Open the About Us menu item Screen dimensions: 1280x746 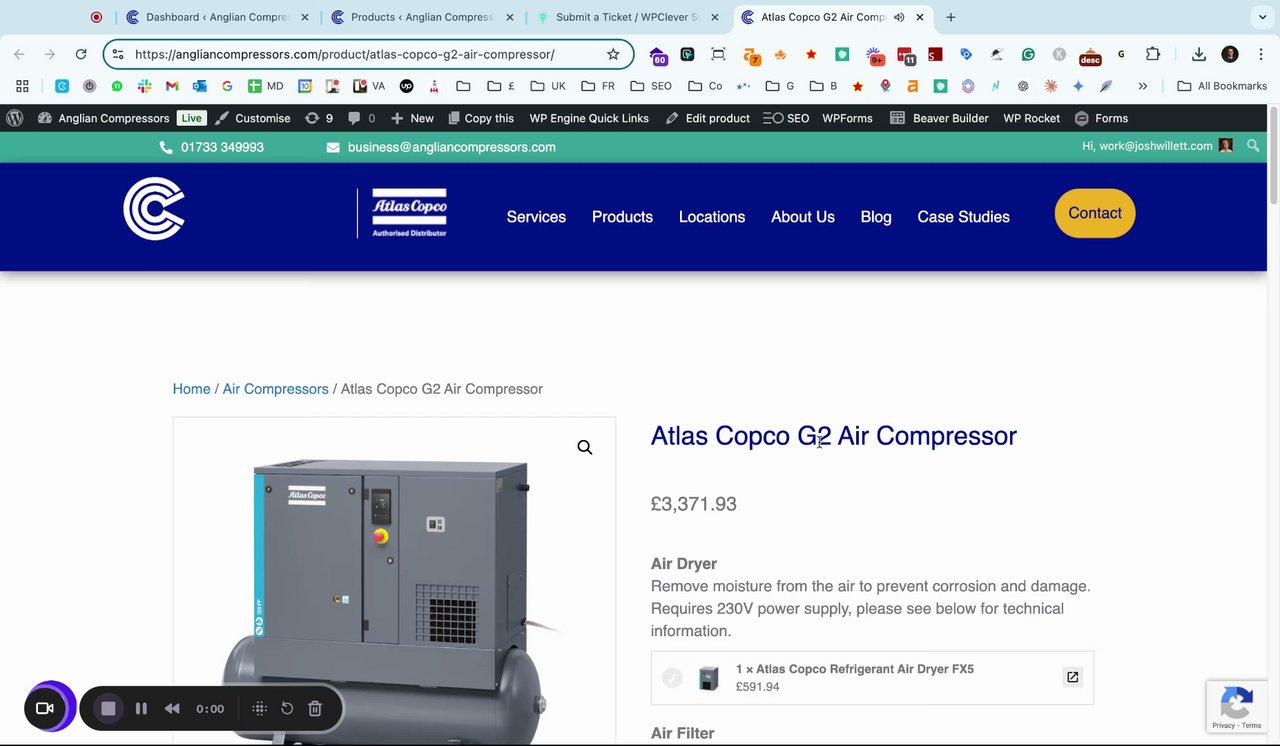[x=803, y=217]
